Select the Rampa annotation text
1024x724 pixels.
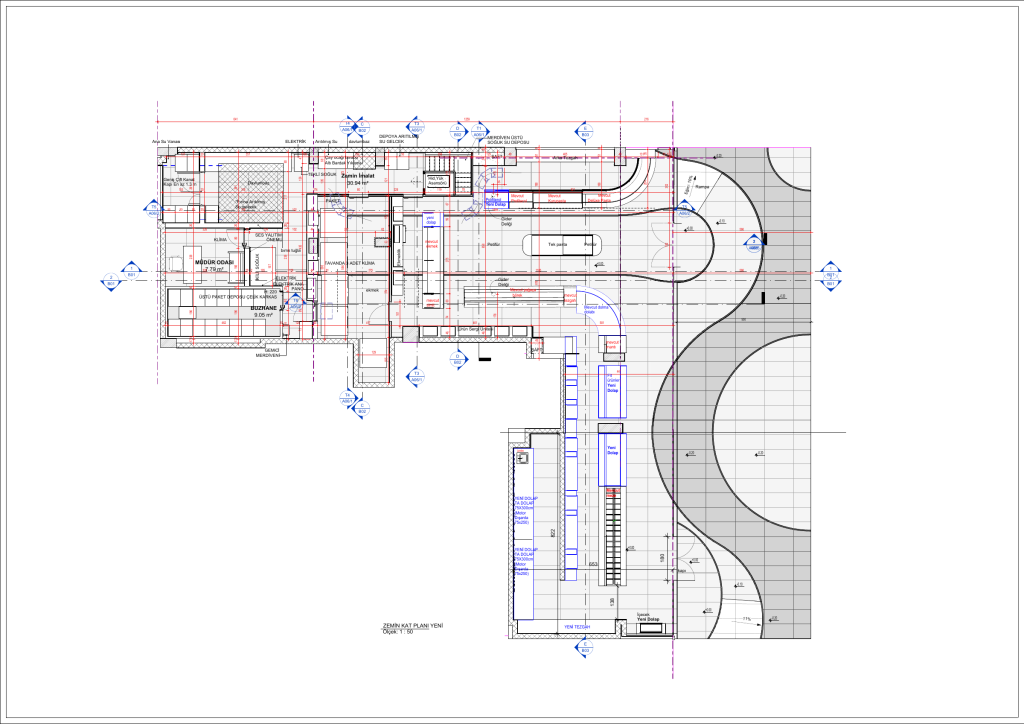coord(702,187)
